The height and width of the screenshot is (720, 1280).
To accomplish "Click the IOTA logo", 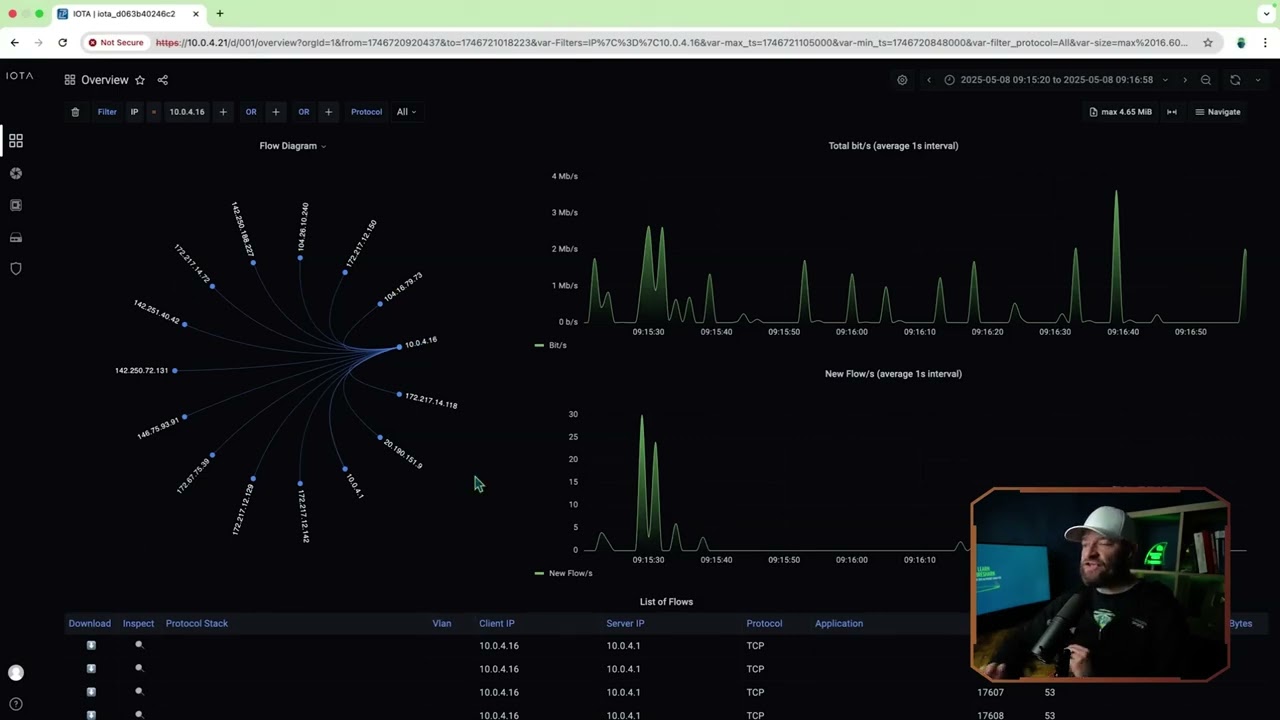I will tap(19, 76).
